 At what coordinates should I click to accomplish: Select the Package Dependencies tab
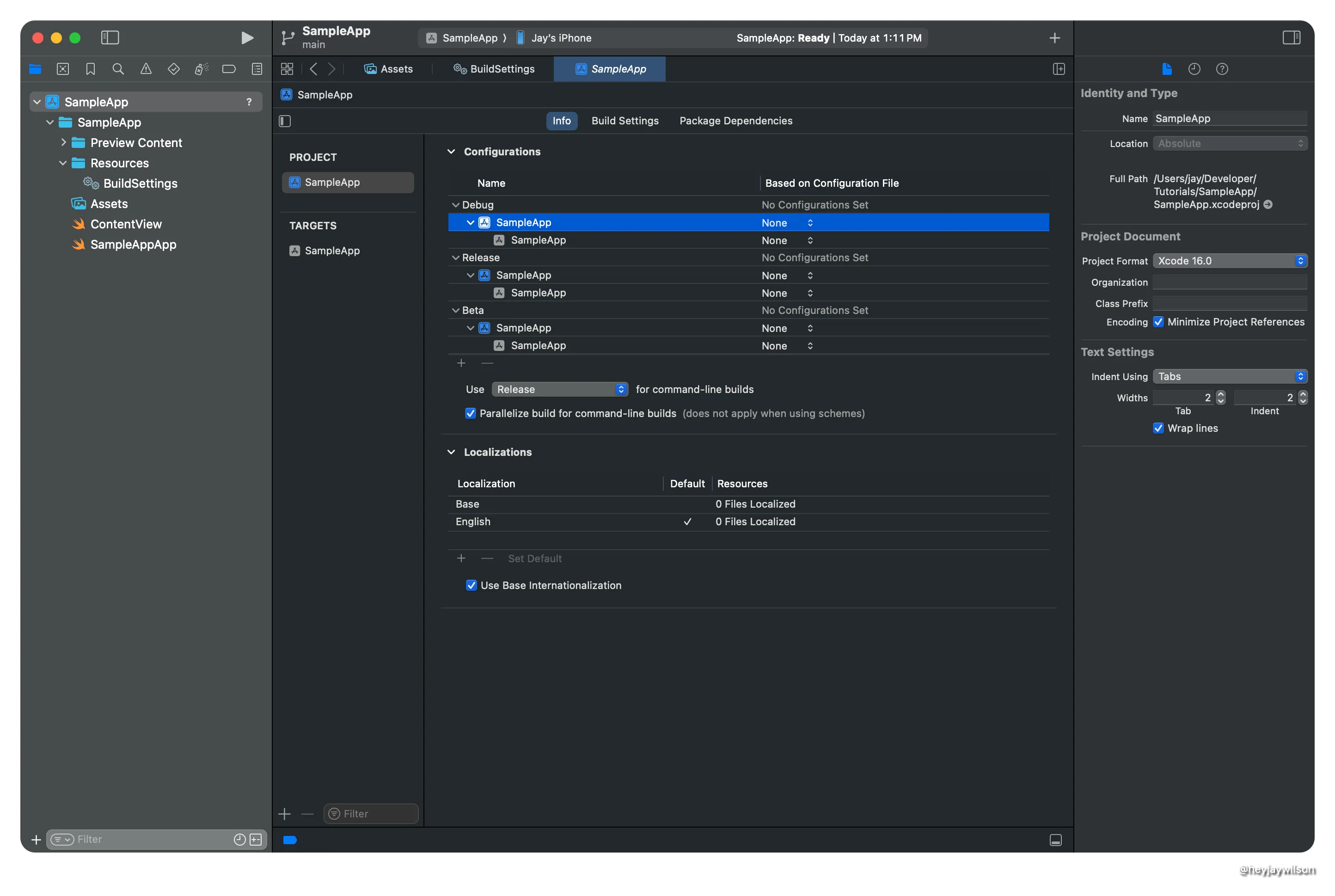pyautogui.click(x=736, y=121)
